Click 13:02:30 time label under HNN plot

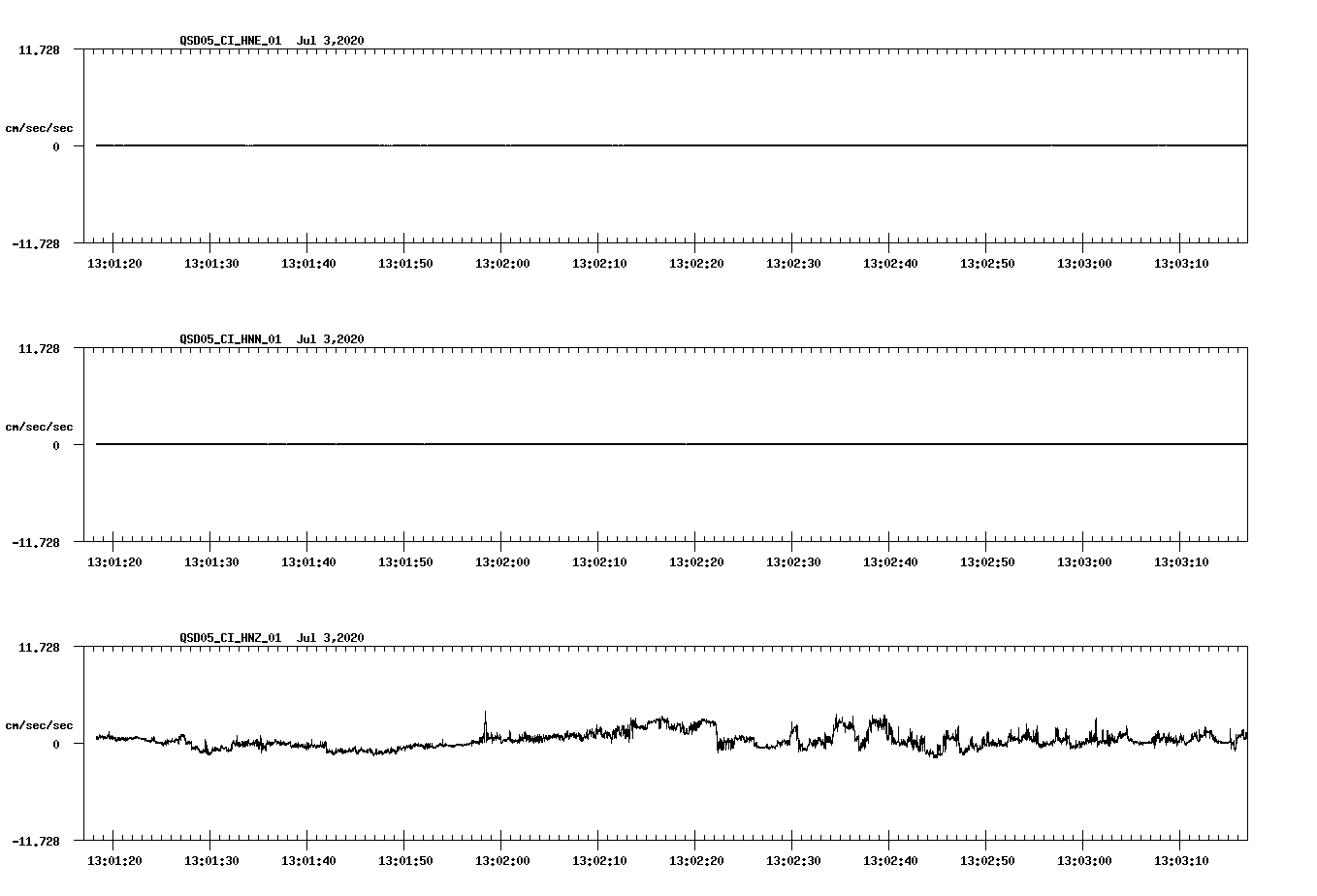[793, 562]
